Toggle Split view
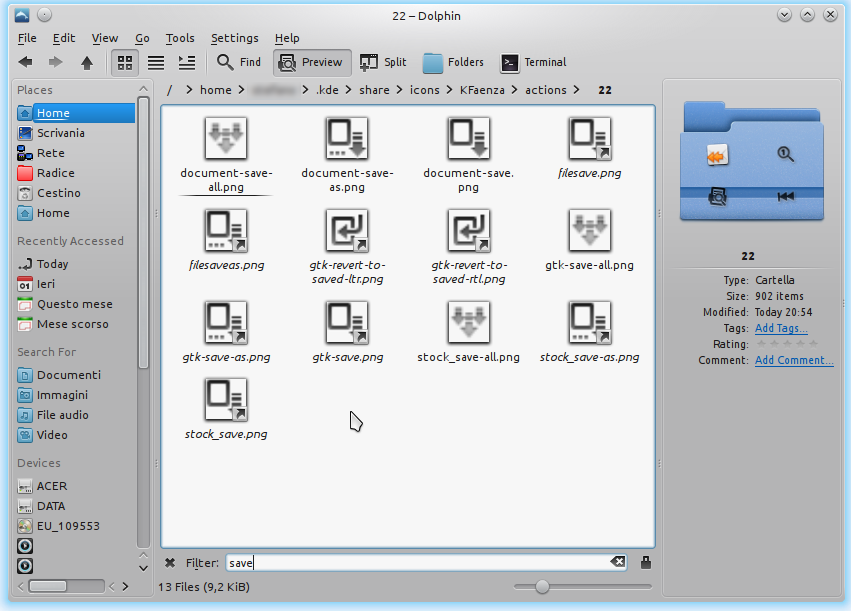Screen dimensions: 851x611 click(383, 62)
